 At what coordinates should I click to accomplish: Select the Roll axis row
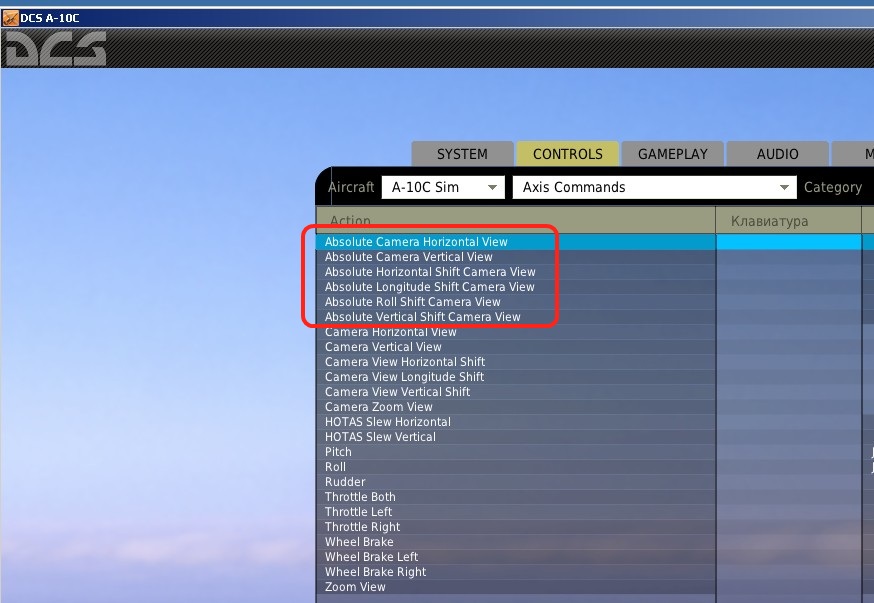516,468
